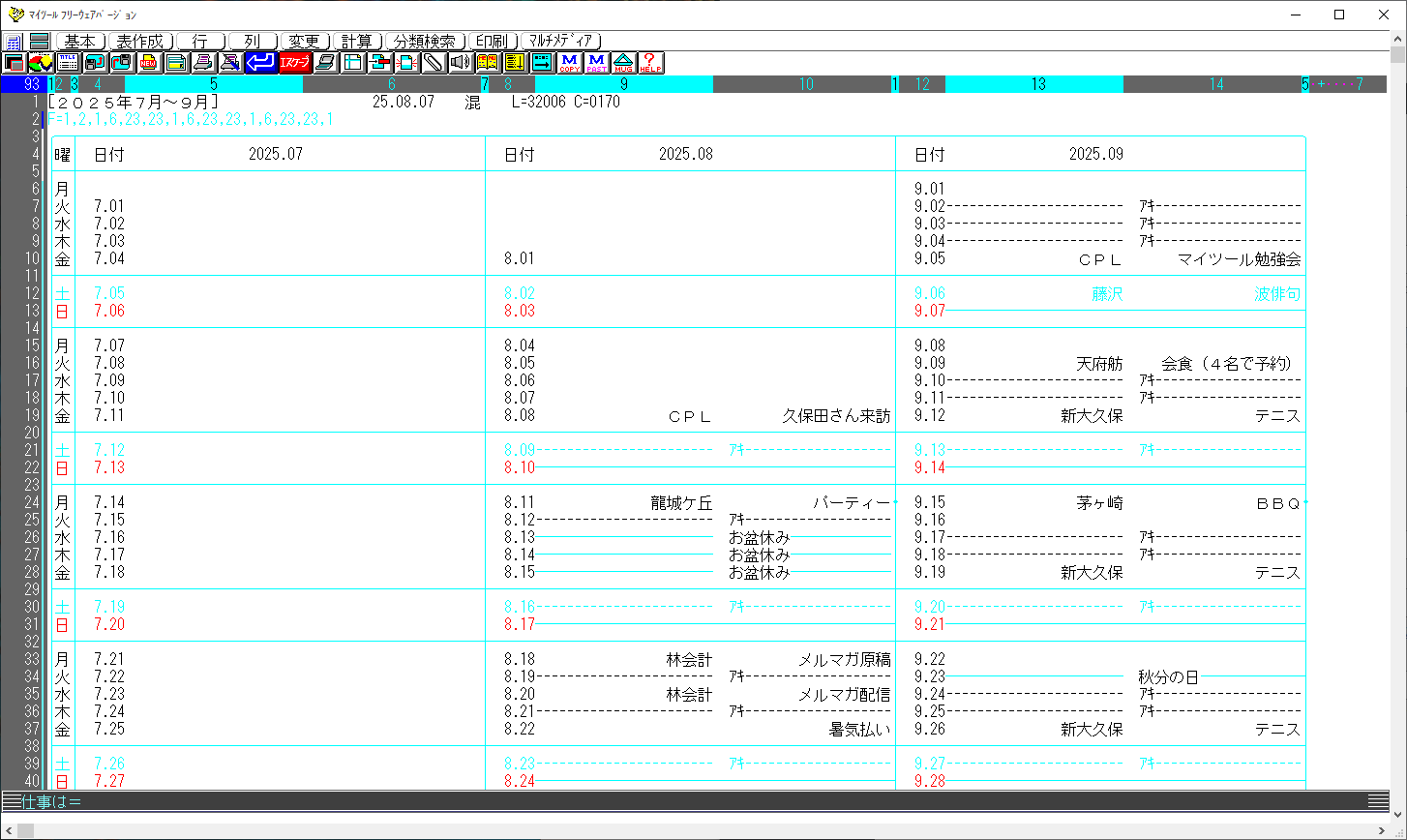Image resolution: width=1407 pixels, height=840 pixels.
Task: Open the 表作成 menu
Action: point(140,42)
